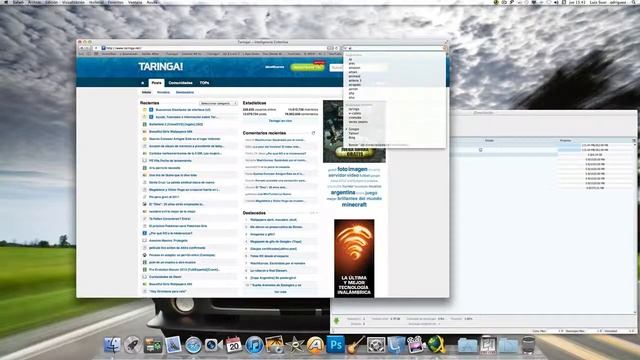The height and width of the screenshot is (360, 640).
Task: Choose taringa from recent searches
Action: pos(354,109)
